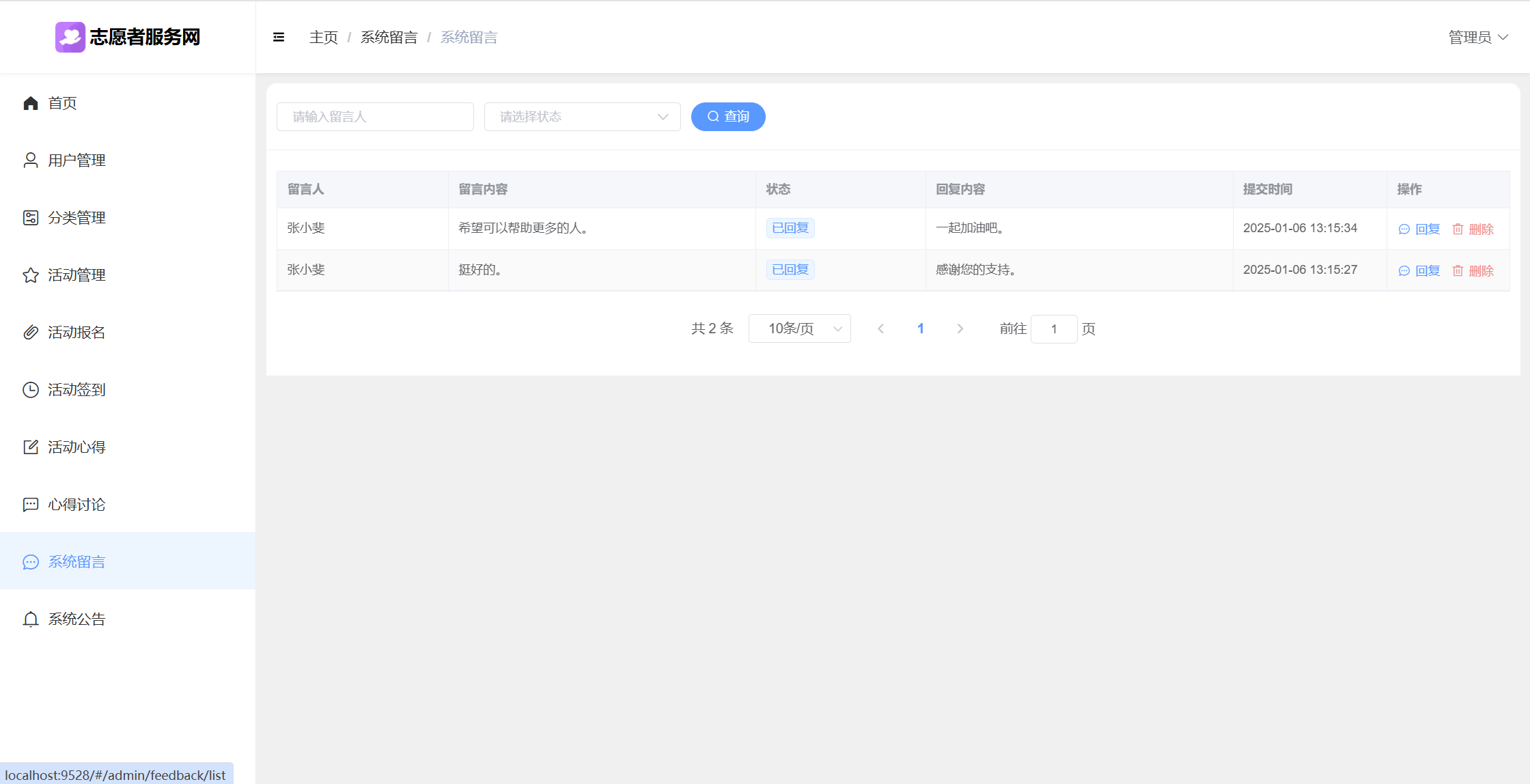Click the volunteer site logo icon
Image resolution: width=1530 pixels, height=784 pixels.
(x=70, y=37)
